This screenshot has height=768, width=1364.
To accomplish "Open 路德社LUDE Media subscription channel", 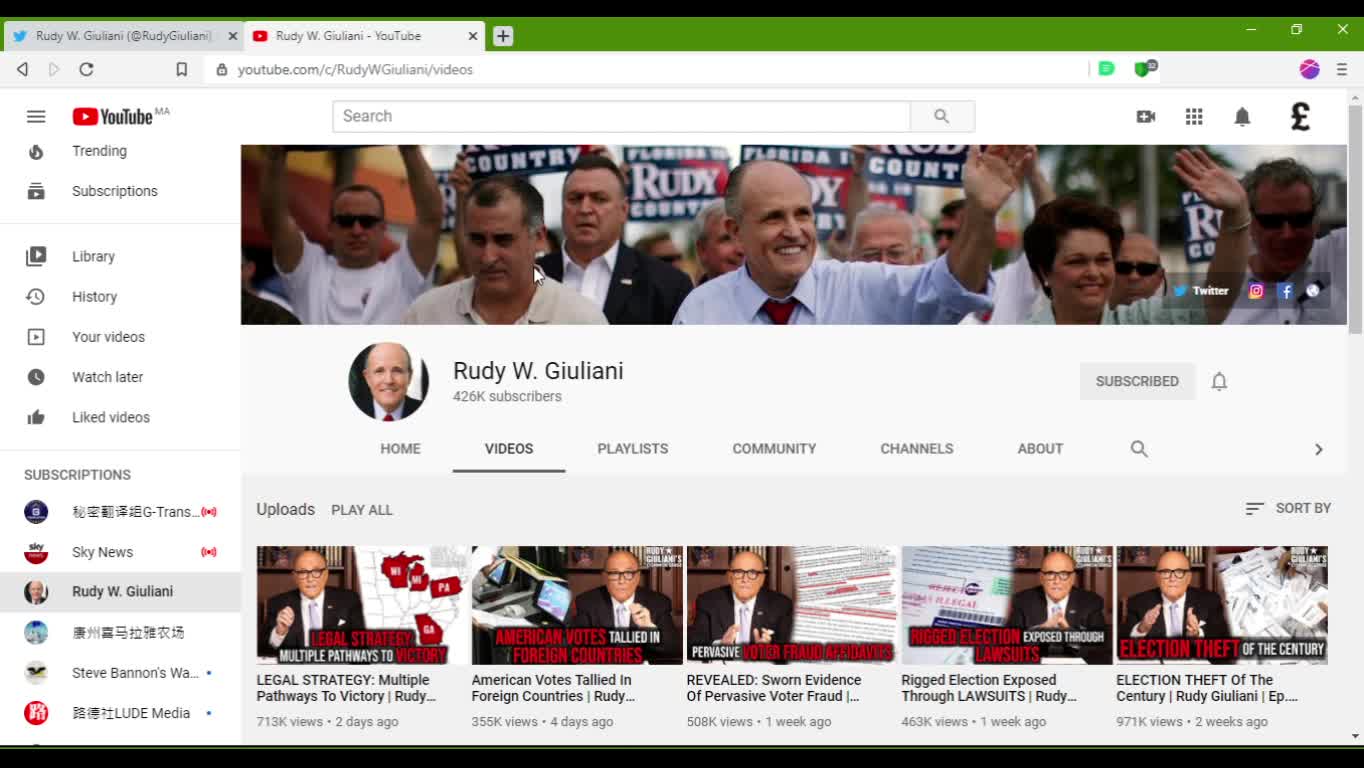I will click(120, 713).
